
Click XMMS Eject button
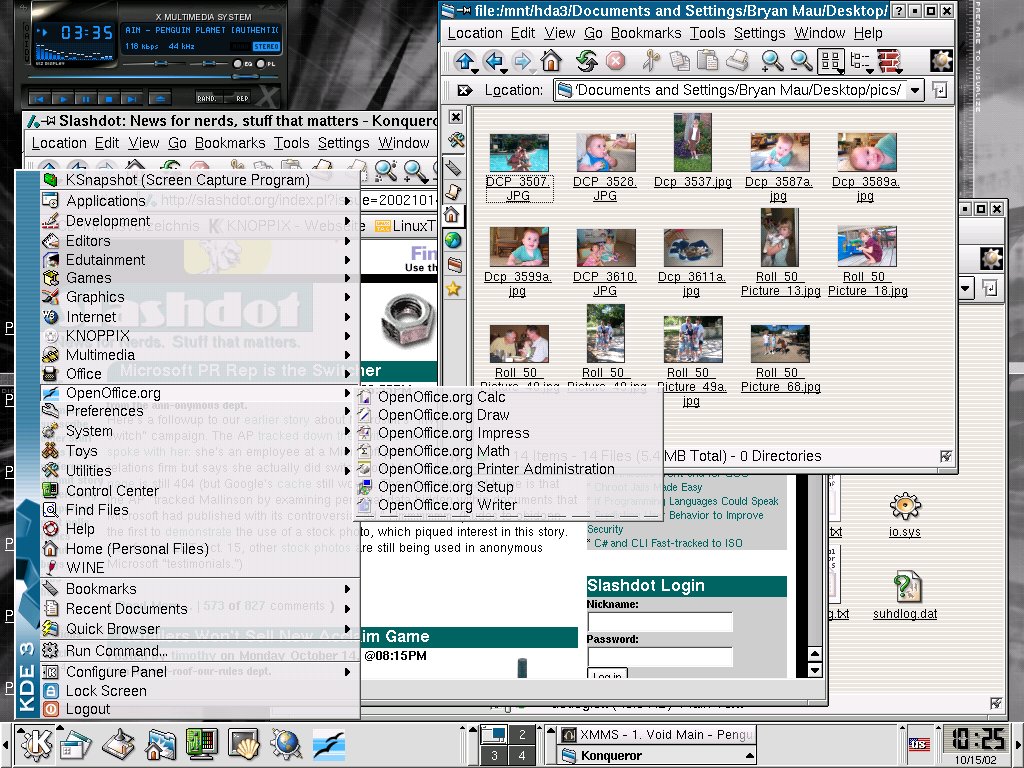159,99
